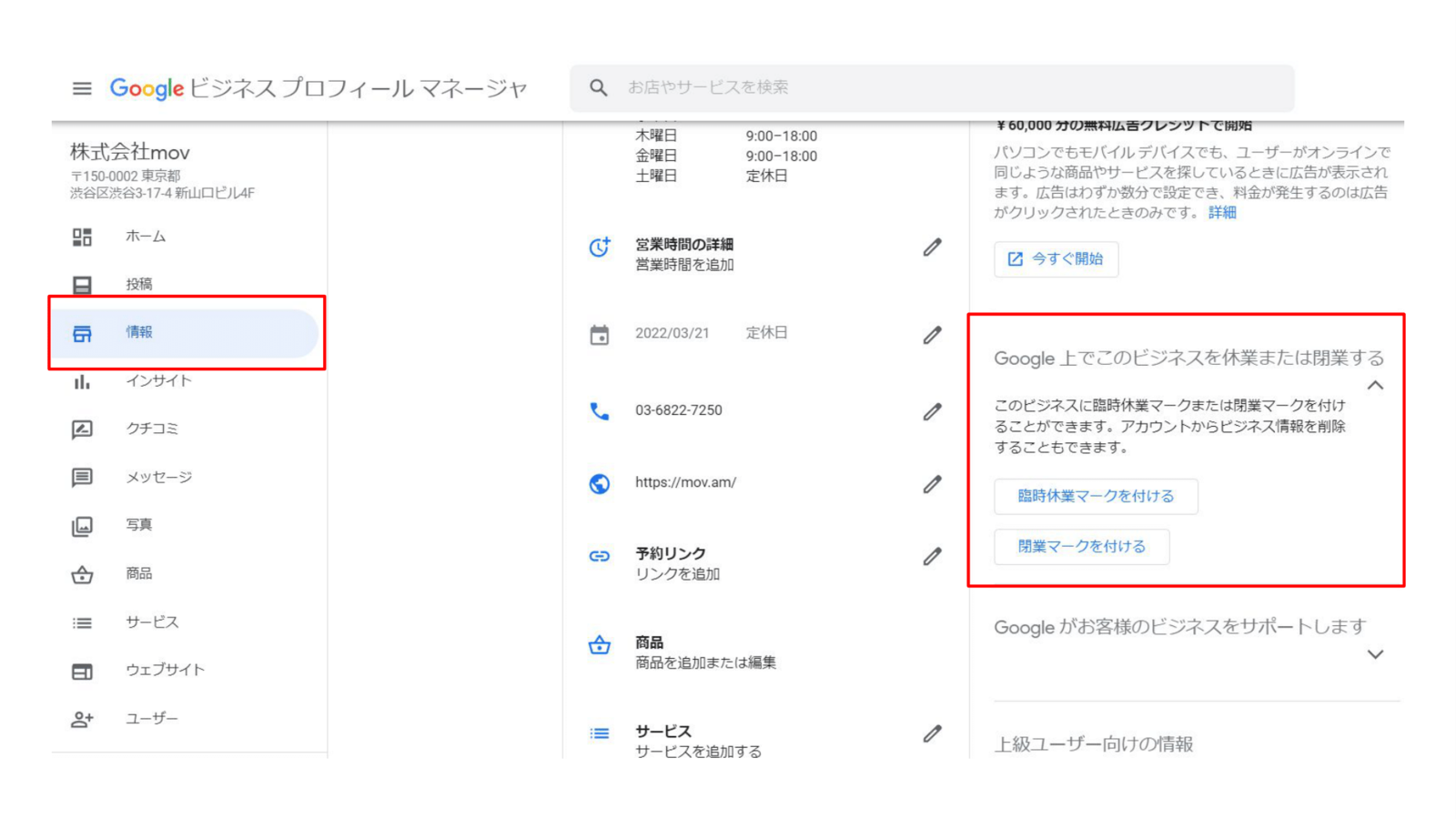Image resolution: width=1456 pixels, height=819 pixels.
Task: Open ホーム in the sidebar
Action: click(x=146, y=237)
